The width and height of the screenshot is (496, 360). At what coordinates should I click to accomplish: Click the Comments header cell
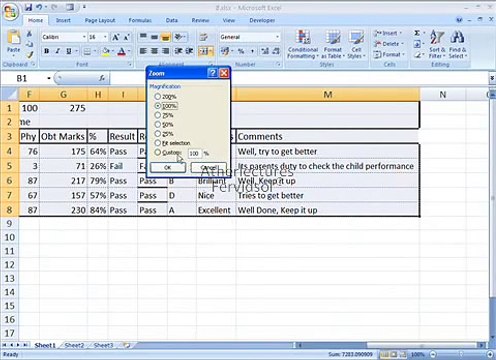point(327,136)
